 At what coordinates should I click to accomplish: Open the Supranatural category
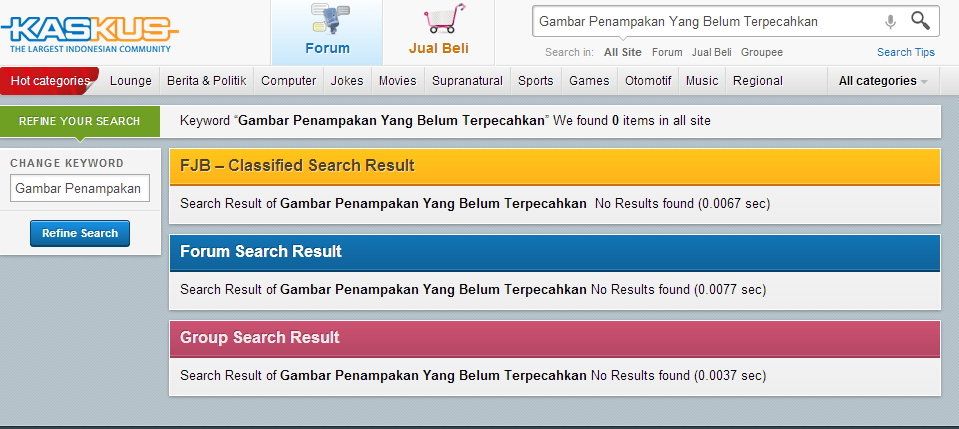(467, 81)
